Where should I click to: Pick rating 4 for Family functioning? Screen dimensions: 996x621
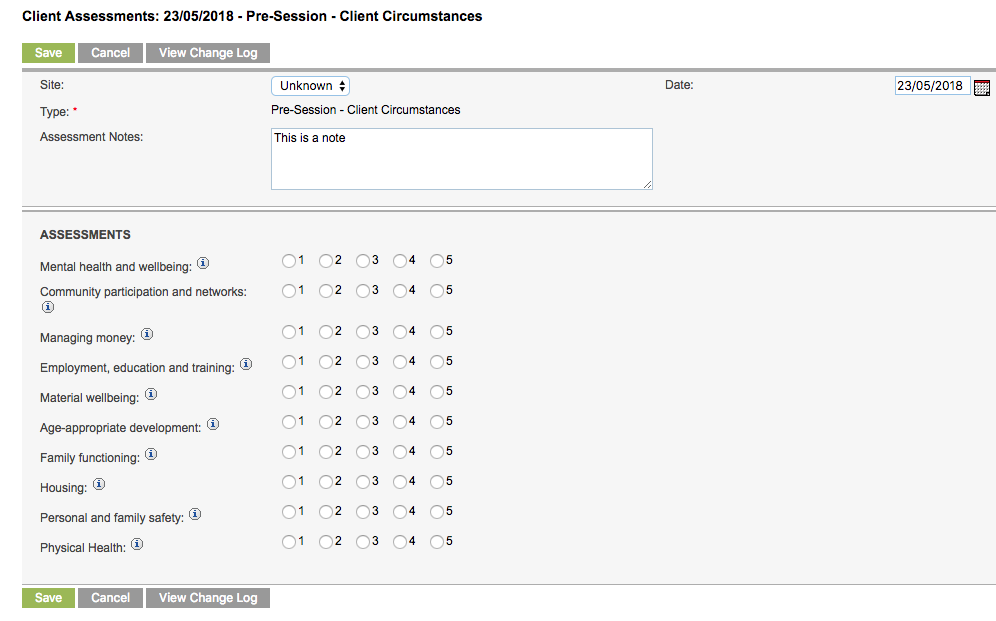click(400, 452)
